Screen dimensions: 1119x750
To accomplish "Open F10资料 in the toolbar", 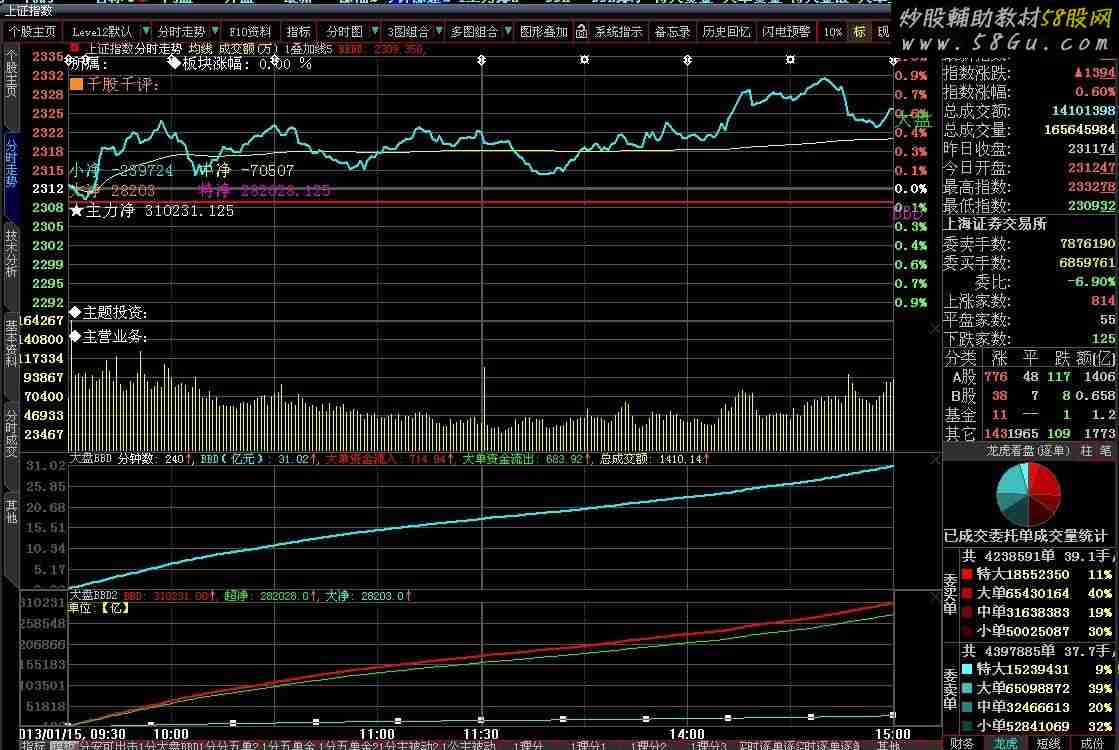I will point(250,32).
